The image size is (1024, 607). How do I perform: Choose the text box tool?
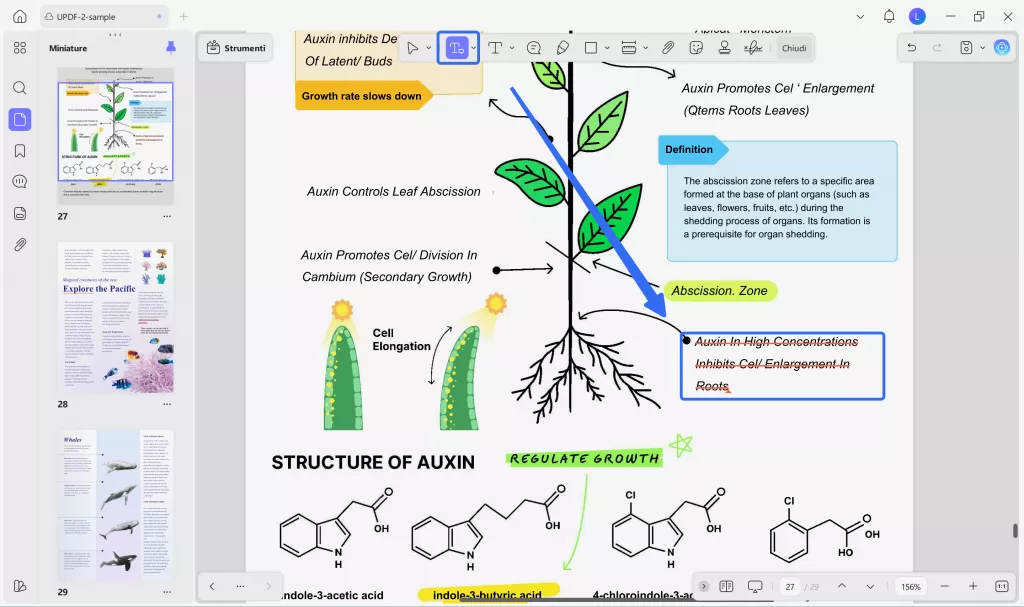pos(495,48)
